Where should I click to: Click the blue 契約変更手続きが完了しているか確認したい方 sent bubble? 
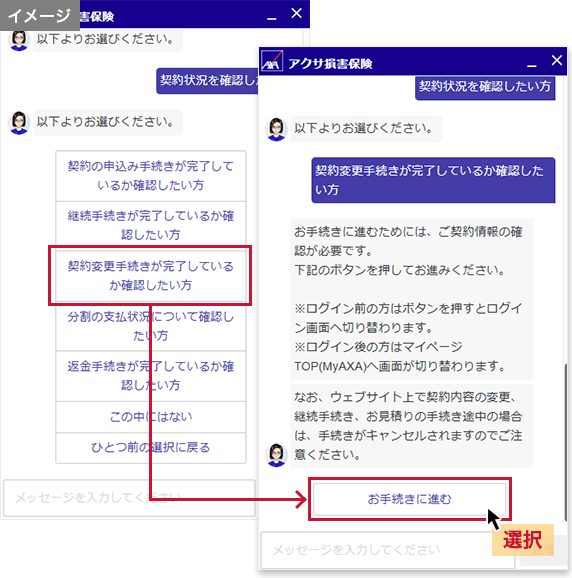[433, 180]
